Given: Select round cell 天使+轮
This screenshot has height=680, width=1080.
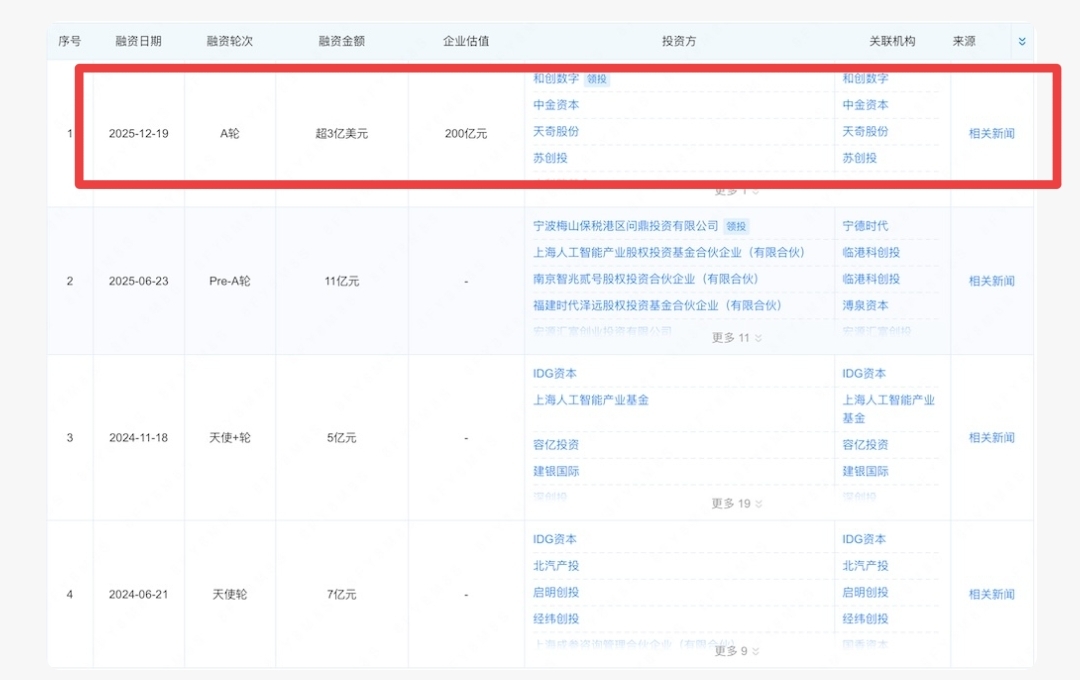Looking at the screenshot, I should click(x=230, y=437).
